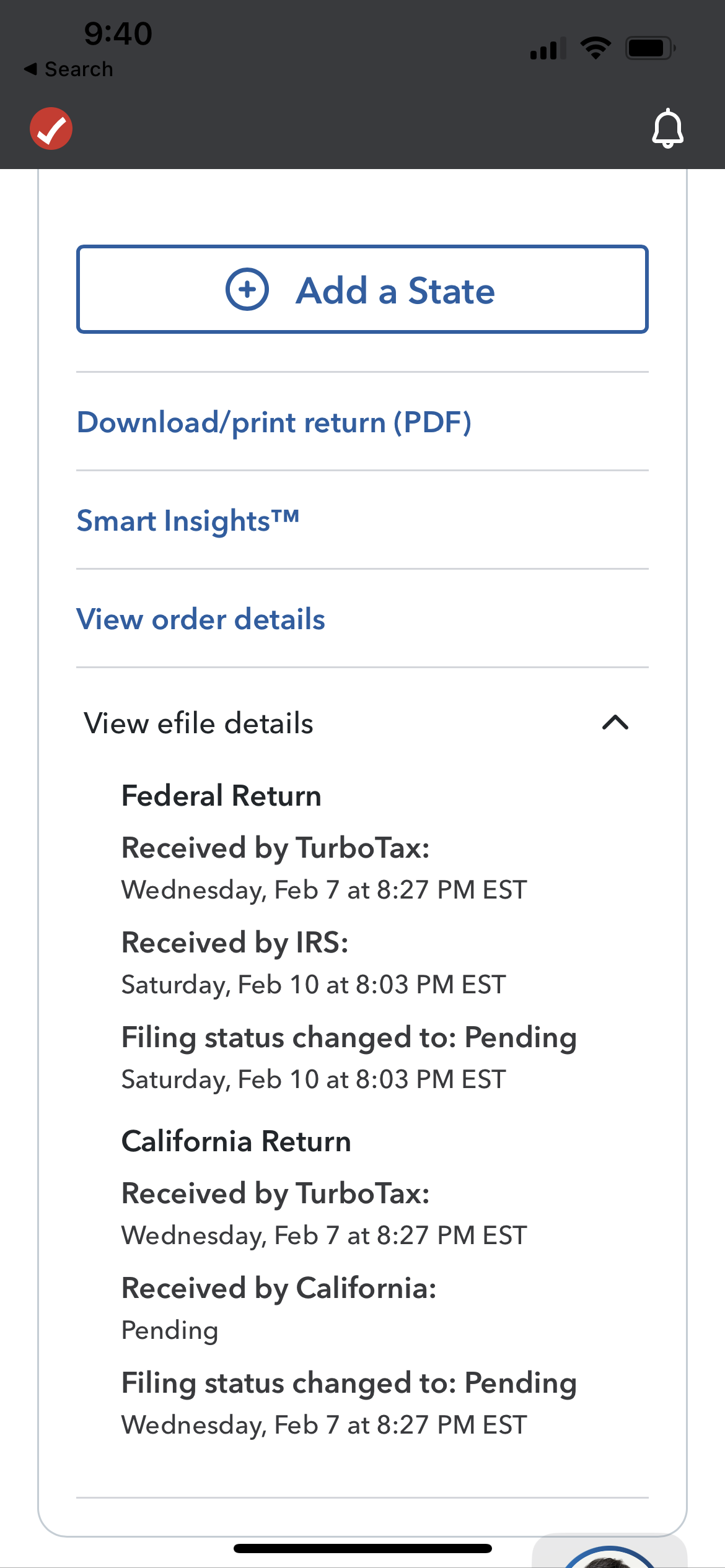
Task: Tap the upward chevron beside View efile details
Action: (615, 723)
